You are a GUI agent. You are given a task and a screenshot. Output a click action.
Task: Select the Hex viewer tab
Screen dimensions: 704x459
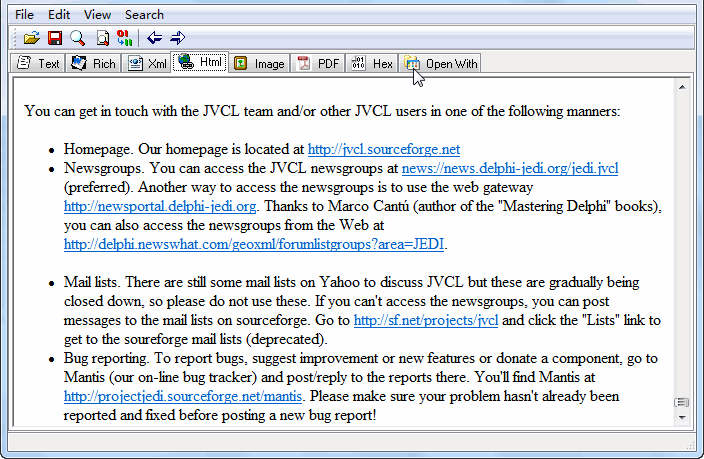click(x=373, y=64)
